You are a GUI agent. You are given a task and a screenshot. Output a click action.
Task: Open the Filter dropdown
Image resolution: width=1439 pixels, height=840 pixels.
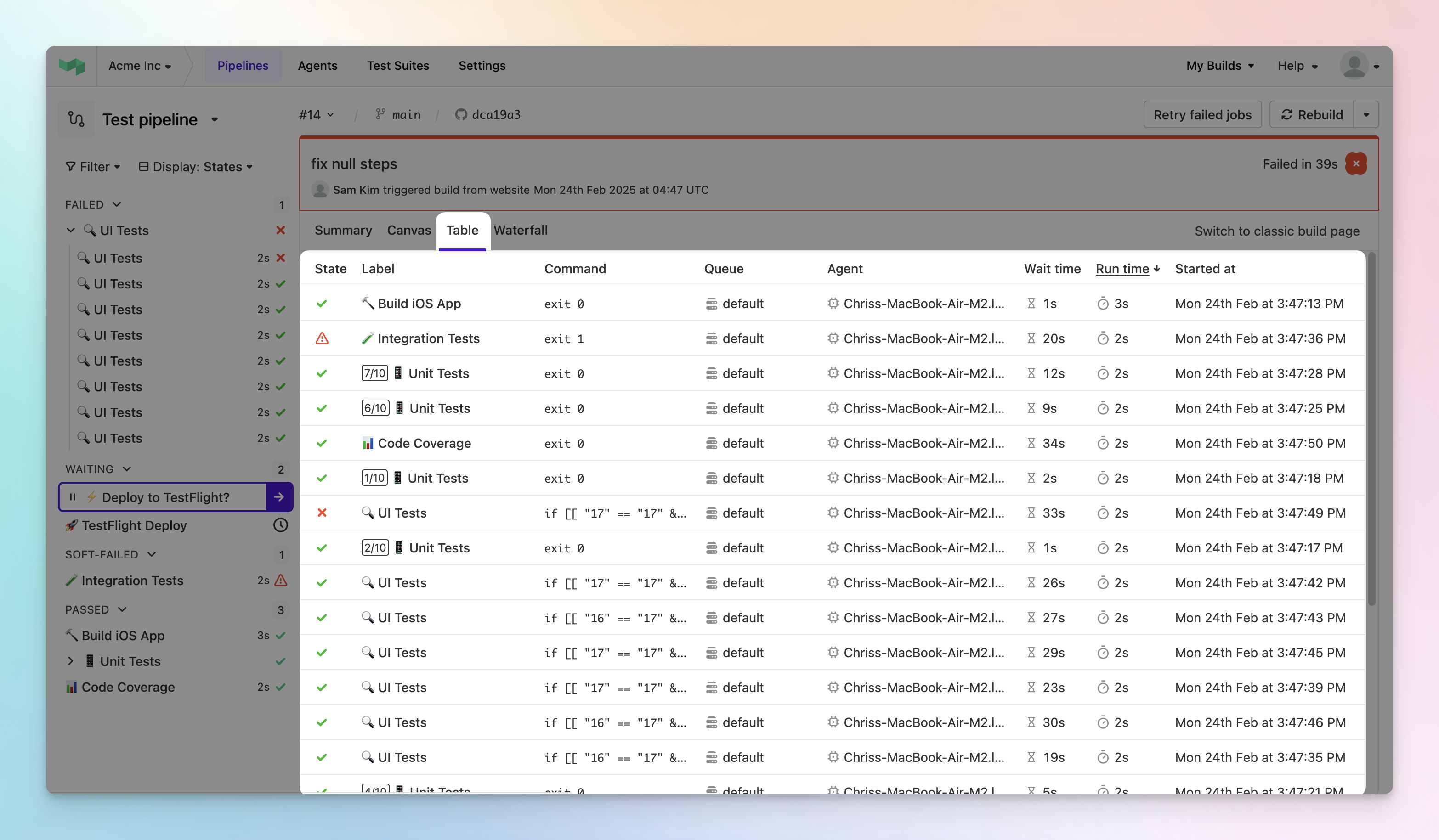coord(93,167)
